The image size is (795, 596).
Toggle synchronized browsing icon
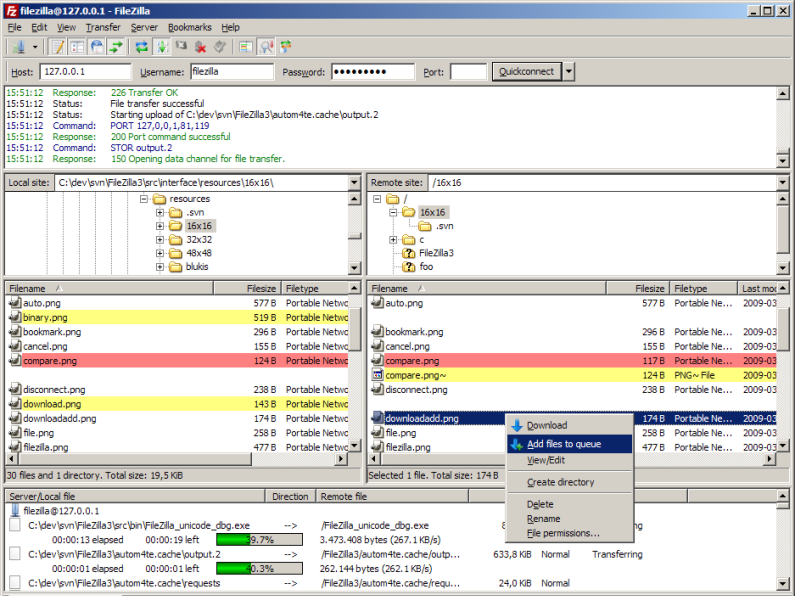(286, 47)
